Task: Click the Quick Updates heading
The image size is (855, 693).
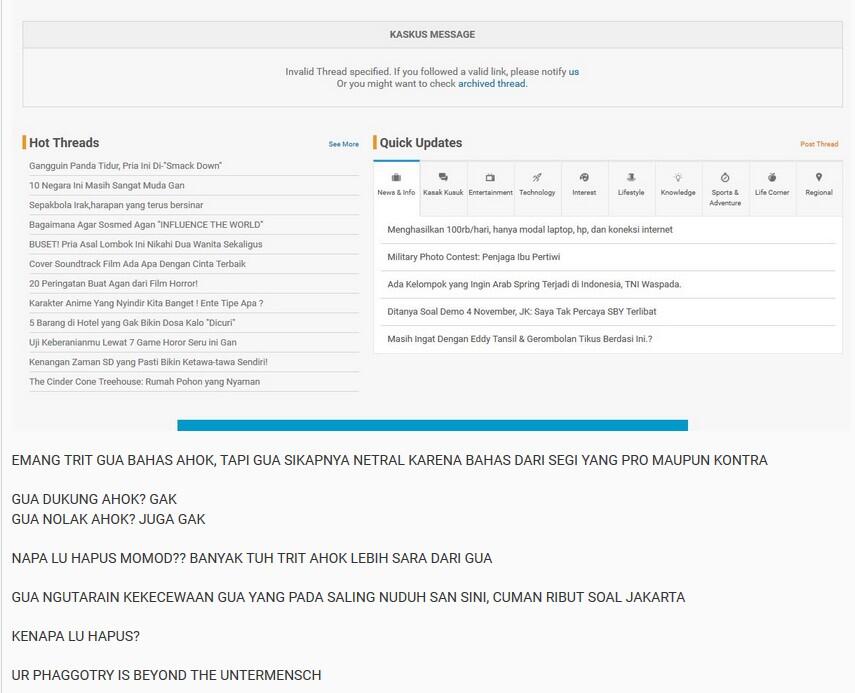Action: point(421,143)
